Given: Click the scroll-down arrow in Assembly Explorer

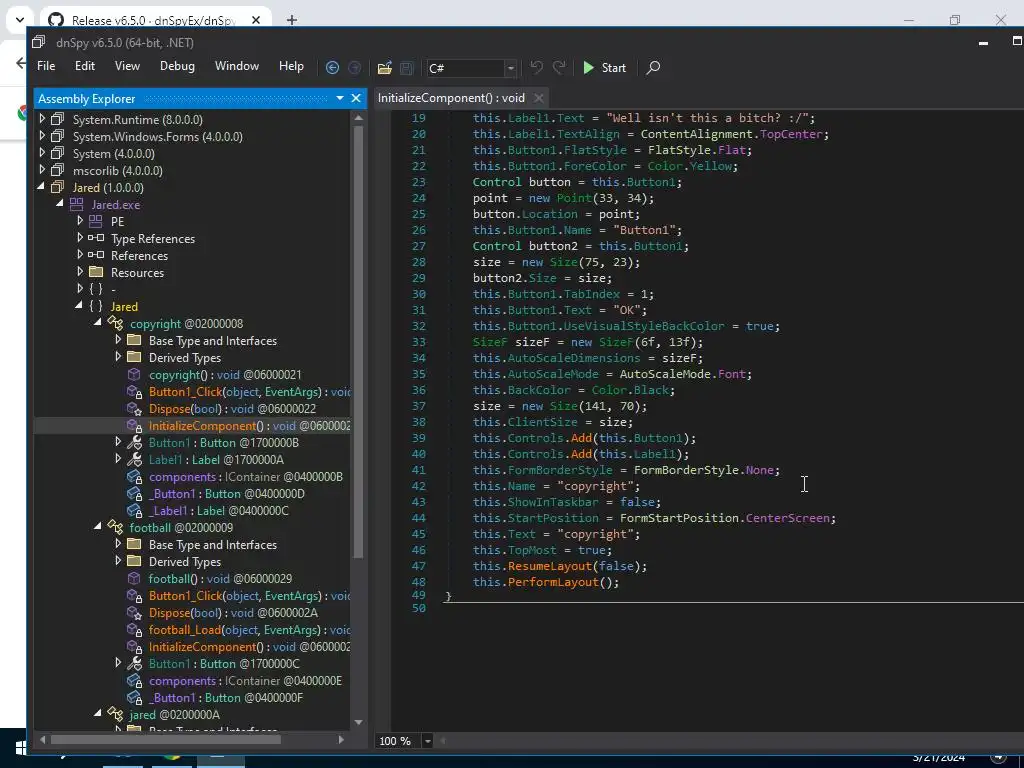Looking at the screenshot, I should tap(358, 722).
